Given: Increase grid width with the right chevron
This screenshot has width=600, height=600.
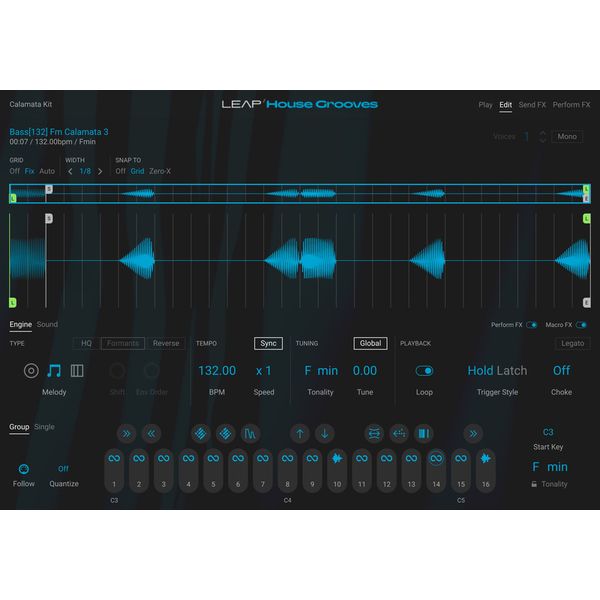Looking at the screenshot, I should (x=100, y=171).
